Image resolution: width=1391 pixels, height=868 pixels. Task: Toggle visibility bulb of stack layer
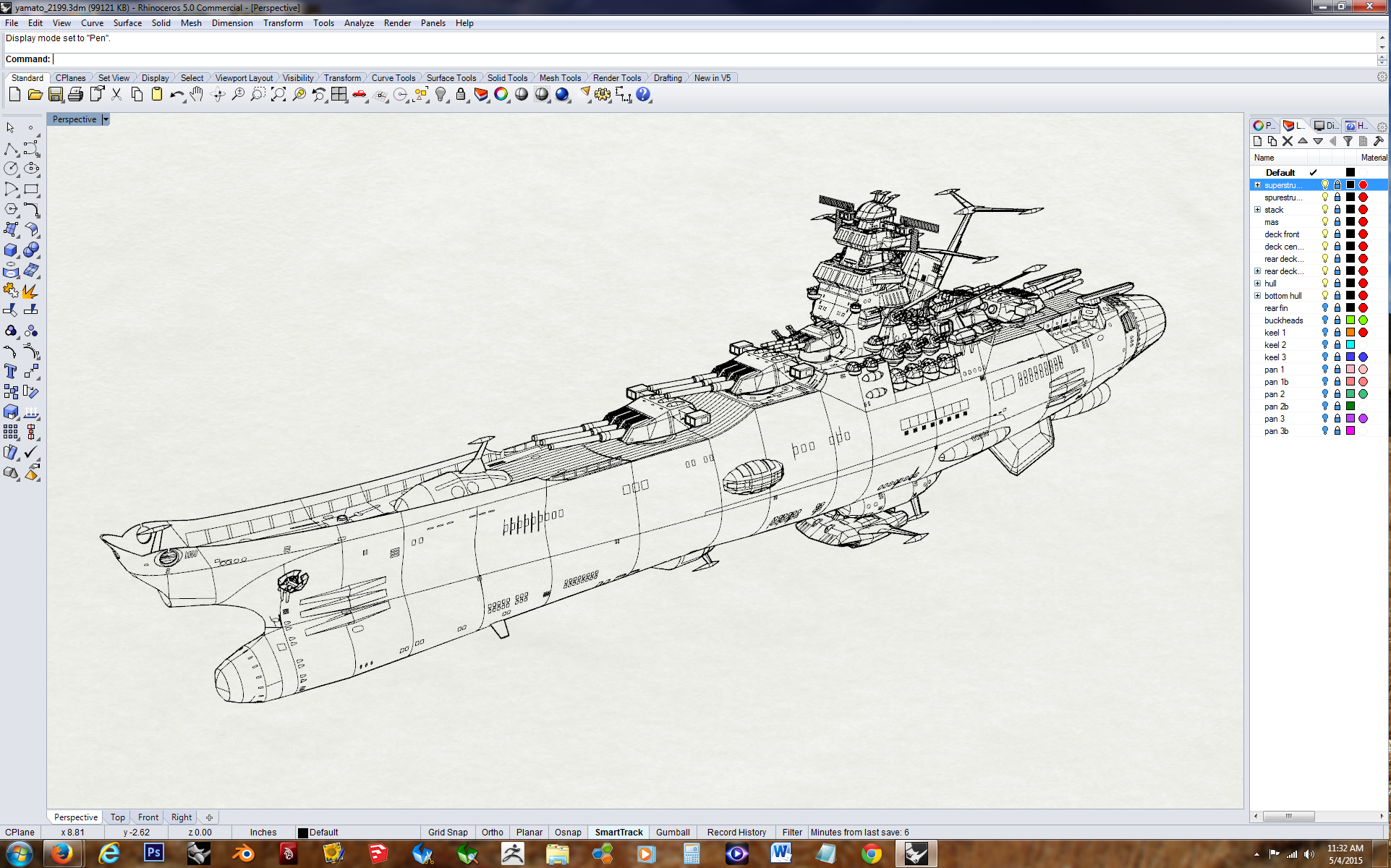(1325, 210)
